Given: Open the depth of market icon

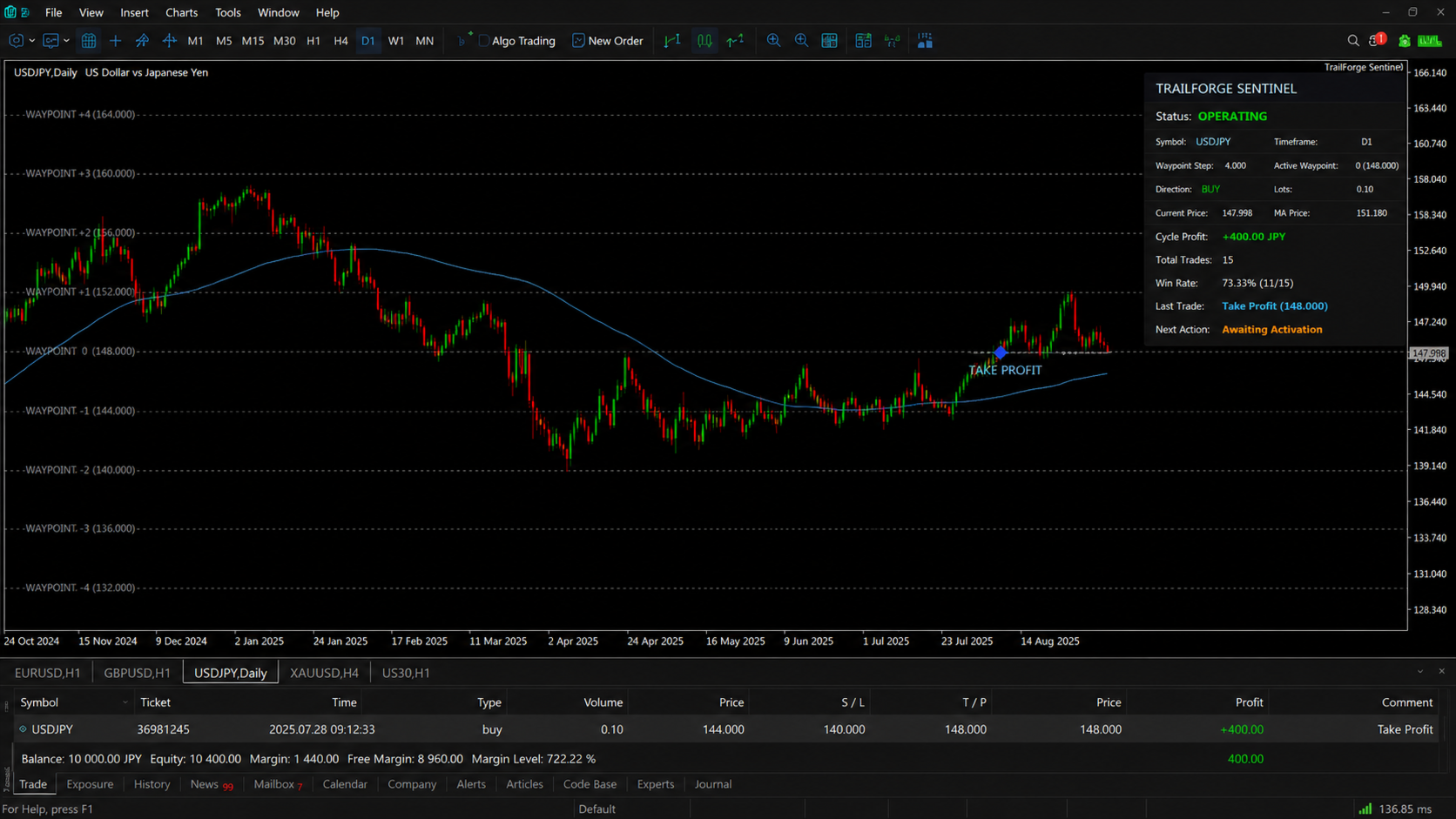Looking at the screenshot, I should (925, 41).
